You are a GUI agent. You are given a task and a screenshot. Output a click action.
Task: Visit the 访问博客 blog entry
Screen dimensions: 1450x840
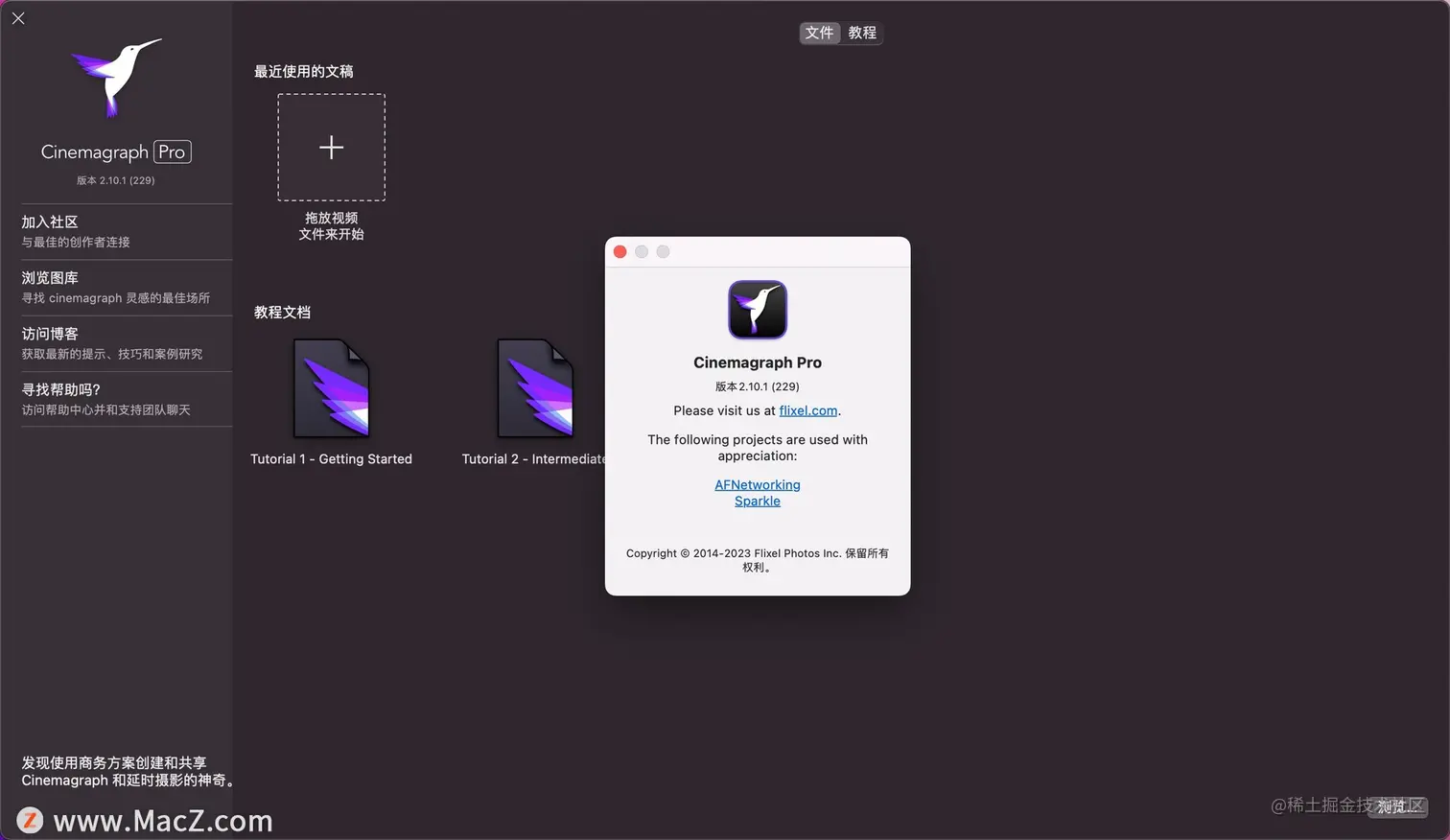[126, 343]
